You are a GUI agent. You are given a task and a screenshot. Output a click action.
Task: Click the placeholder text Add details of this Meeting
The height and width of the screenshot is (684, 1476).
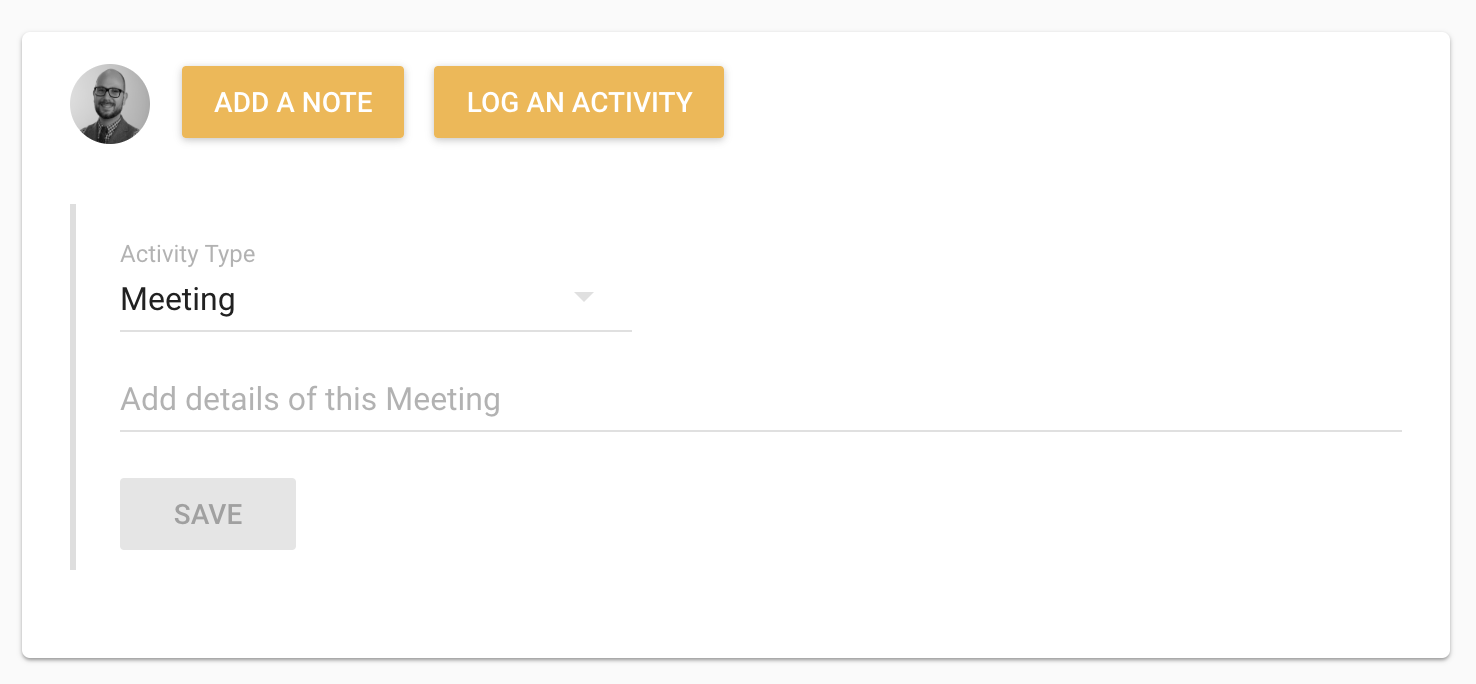point(310,400)
